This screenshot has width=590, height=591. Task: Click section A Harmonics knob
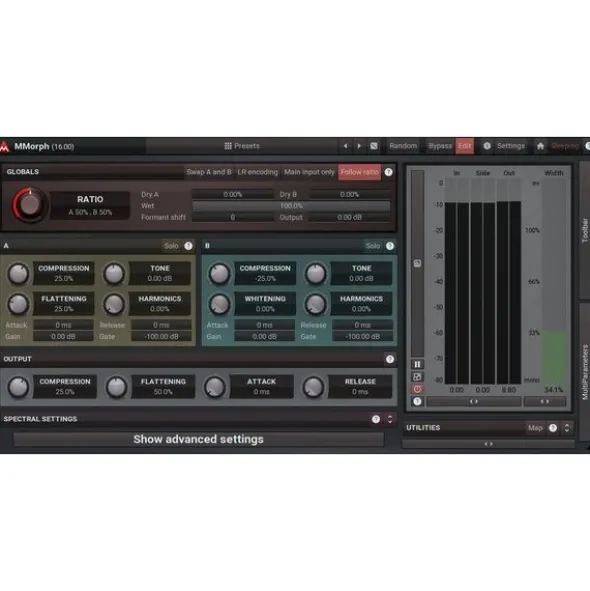tap(114, 304)
